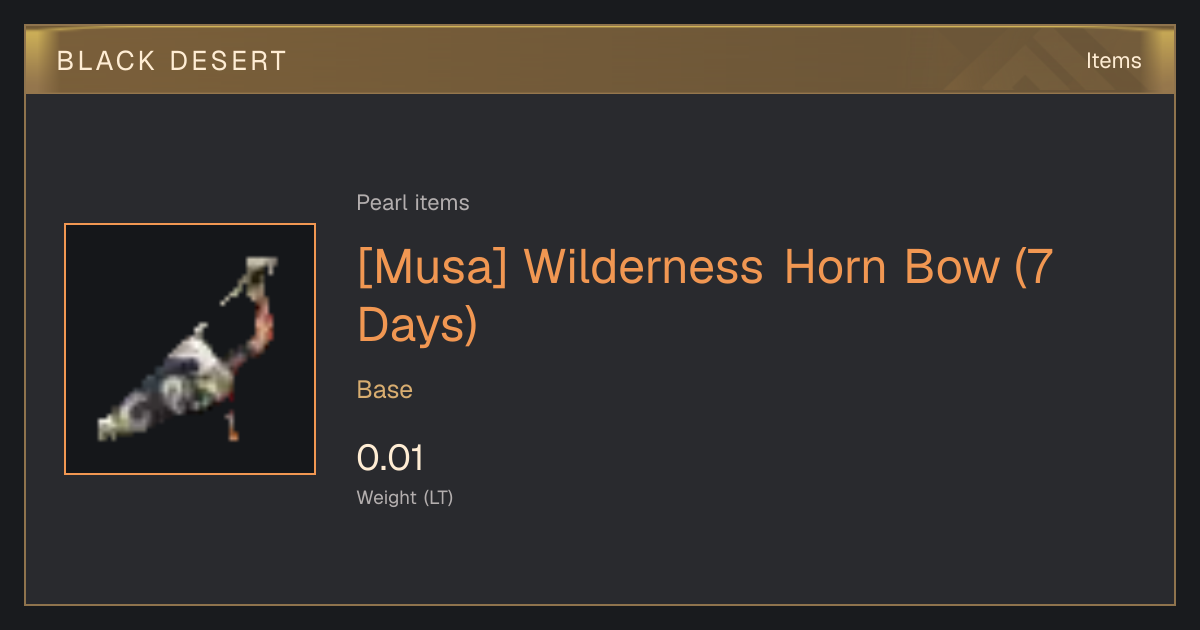Image resolution: width=1200 pixels, height=630 pixels.
Task: Click the 0.01 weight value
Action: (x=391, y=459)
